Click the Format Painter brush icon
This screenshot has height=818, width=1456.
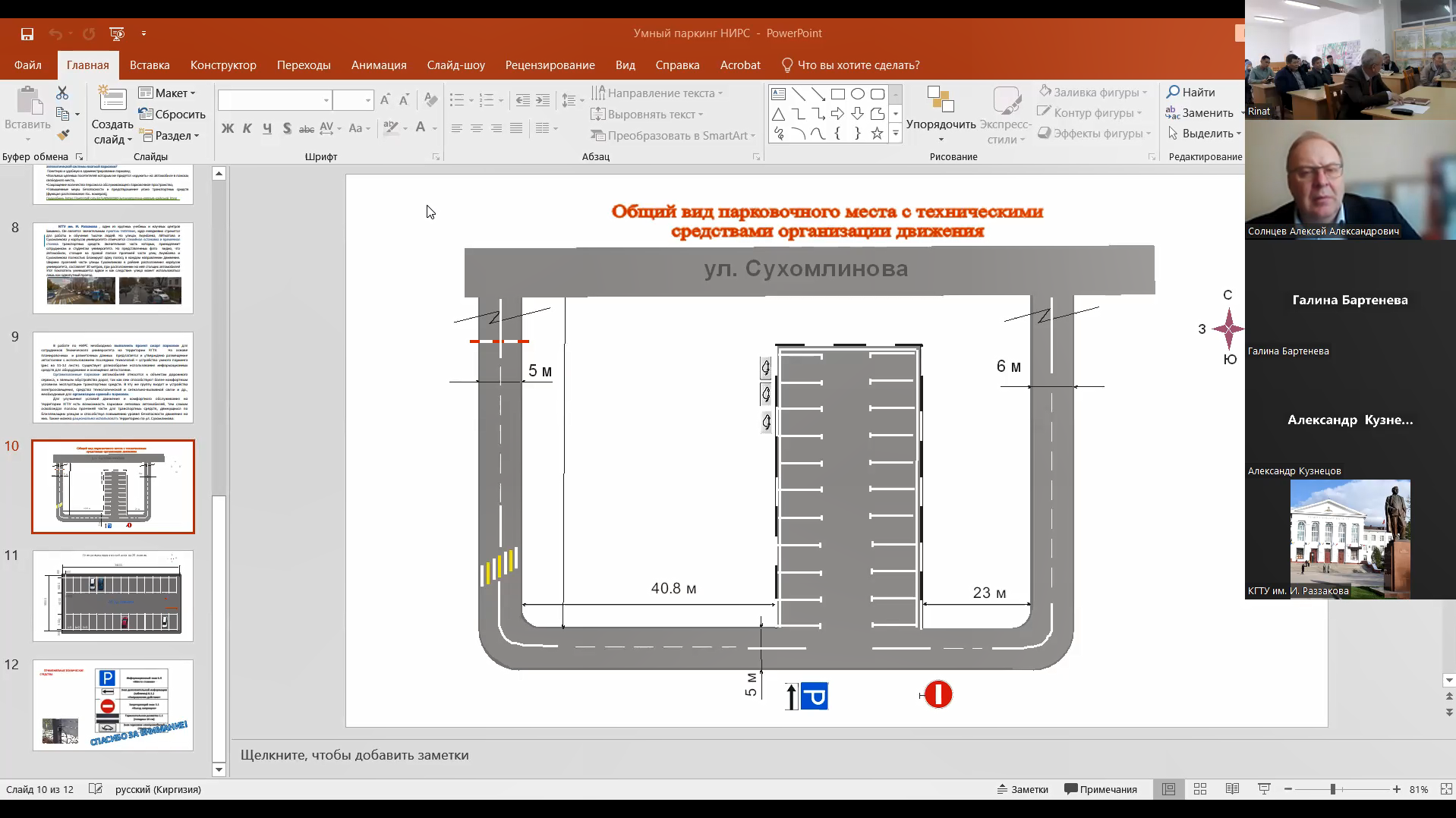click(63, 135)
